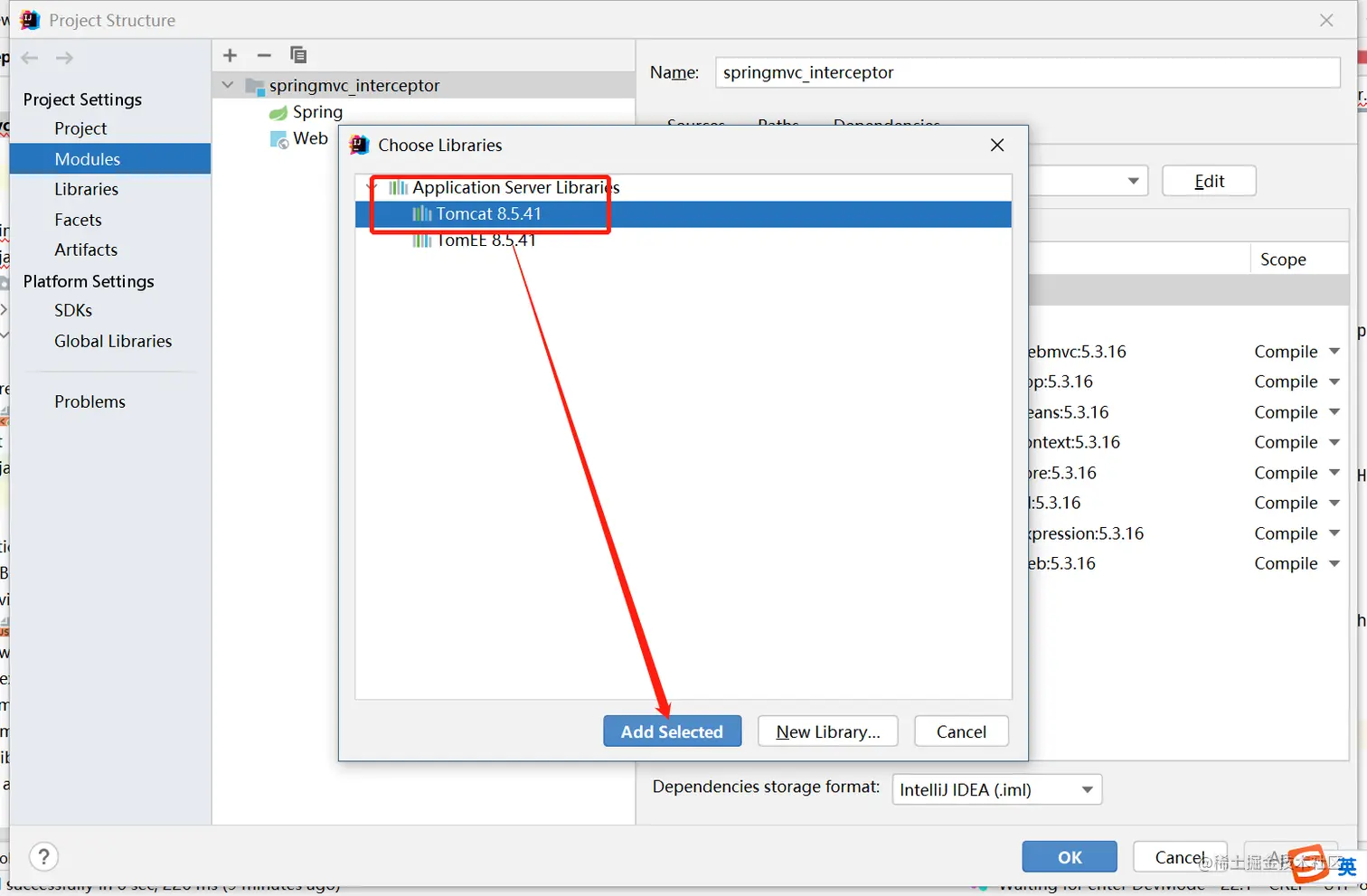Open scope dropdown for re:5.3.16

click(x=1334, y=472)
